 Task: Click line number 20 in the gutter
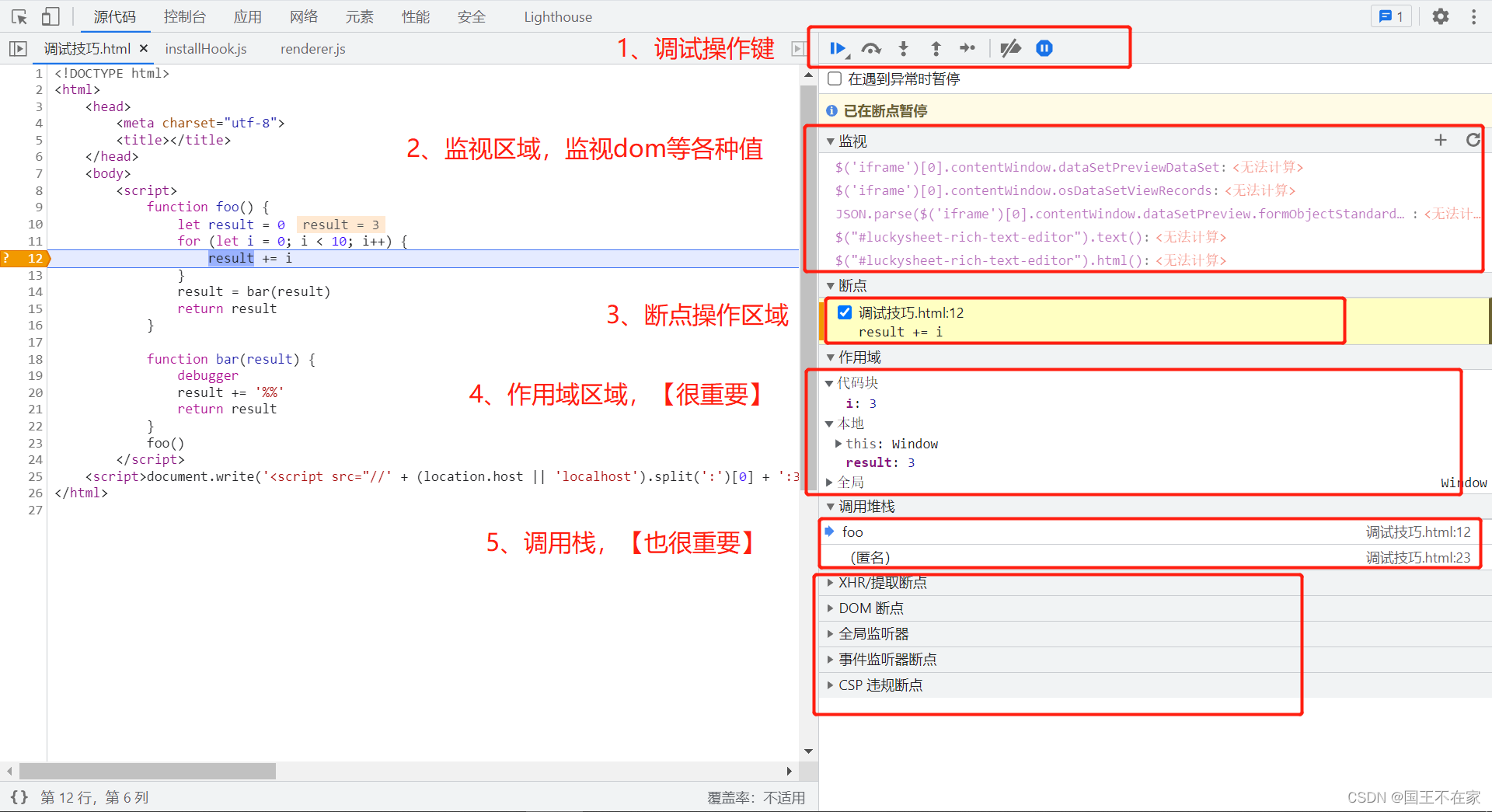pos(35,392)
